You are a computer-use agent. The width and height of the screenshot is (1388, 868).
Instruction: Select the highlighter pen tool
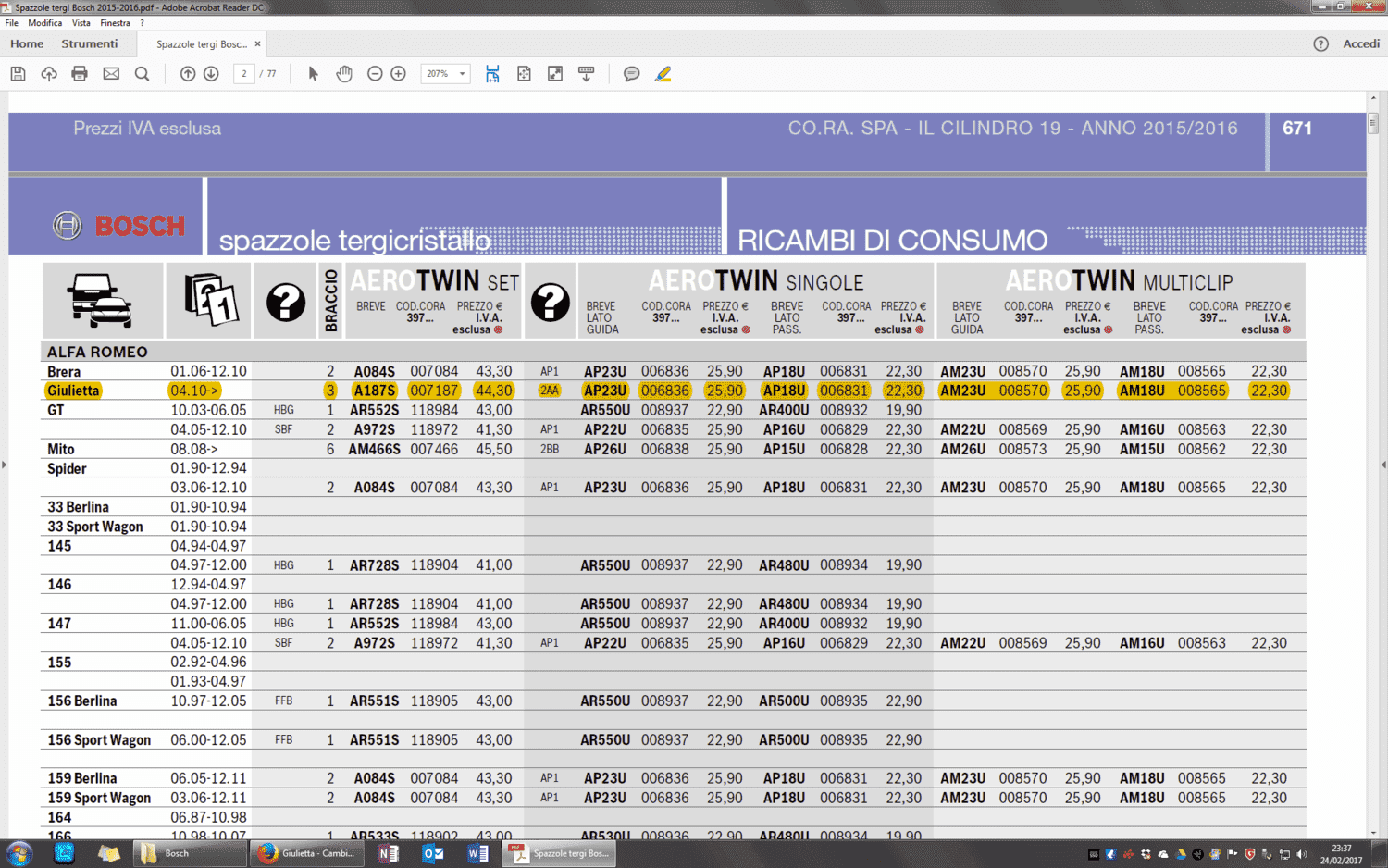(663, 74)
